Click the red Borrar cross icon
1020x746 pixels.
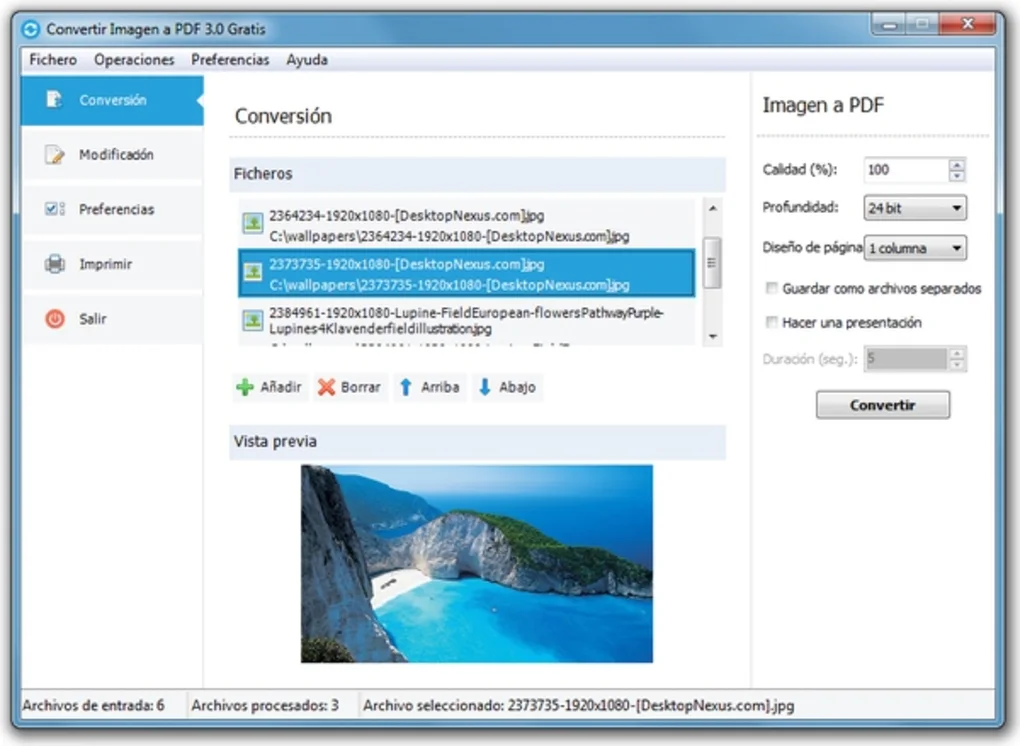(326, 386)
